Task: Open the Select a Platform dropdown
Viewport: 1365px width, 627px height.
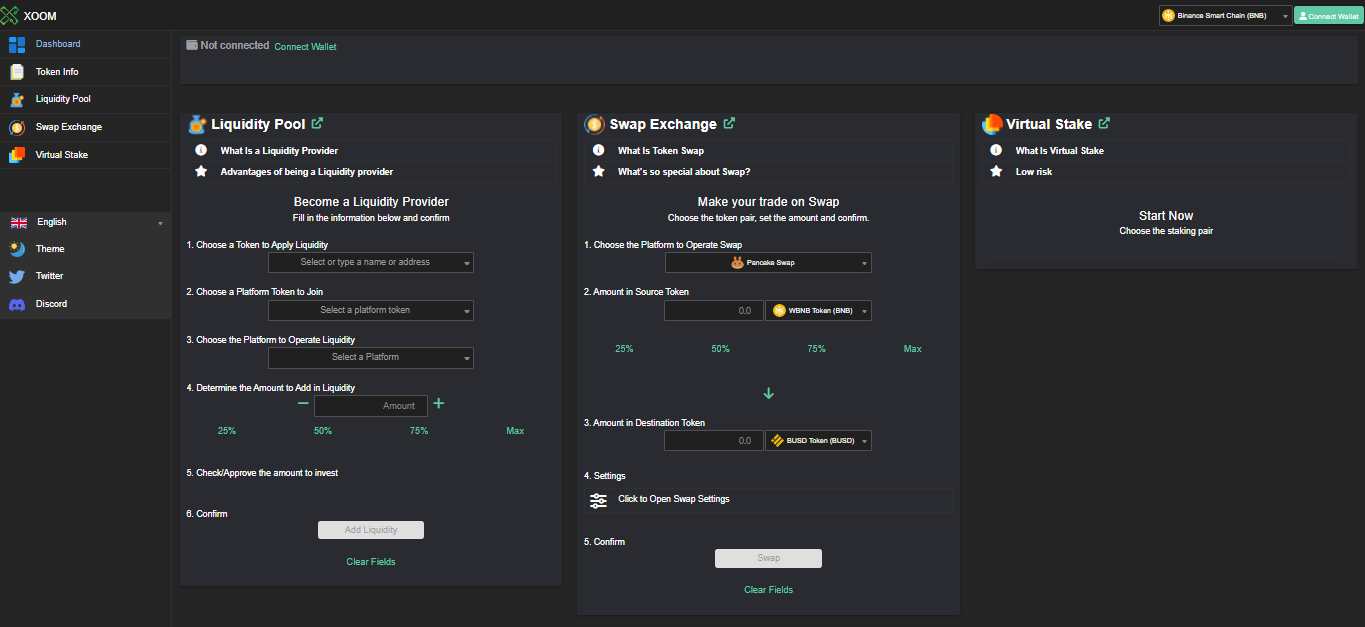Action: (371, 357)
